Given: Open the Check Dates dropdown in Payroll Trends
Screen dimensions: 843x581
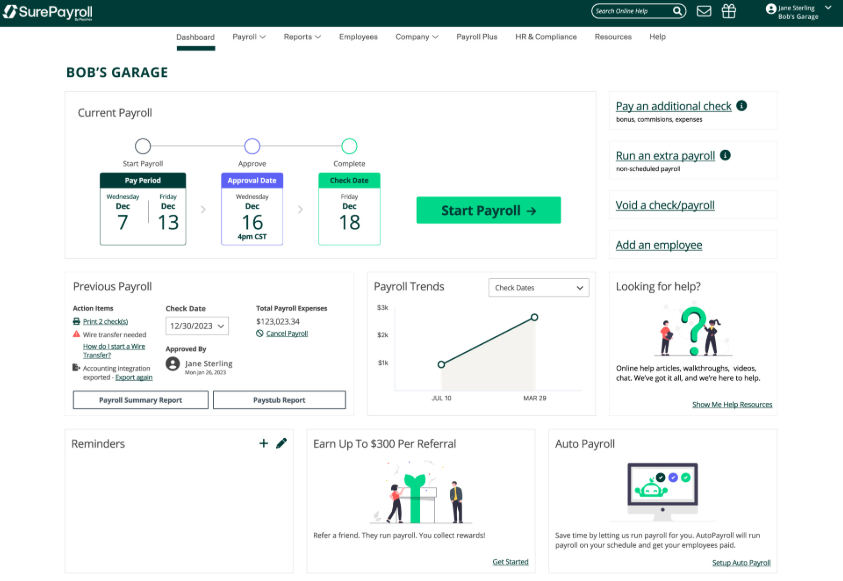Looking at the screenshot, I should (538, 287).
